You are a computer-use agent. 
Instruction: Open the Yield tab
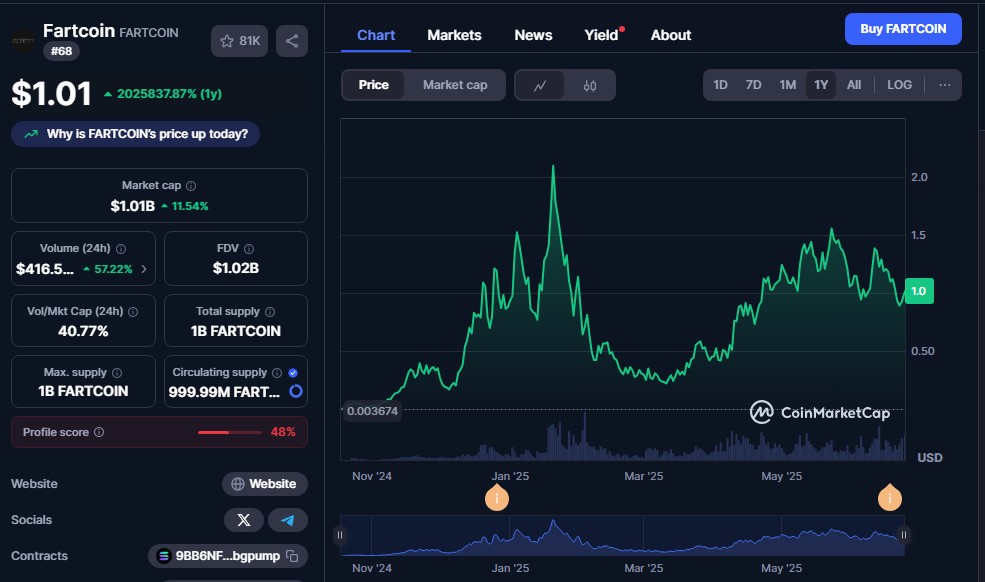click(x=602, y=35)
